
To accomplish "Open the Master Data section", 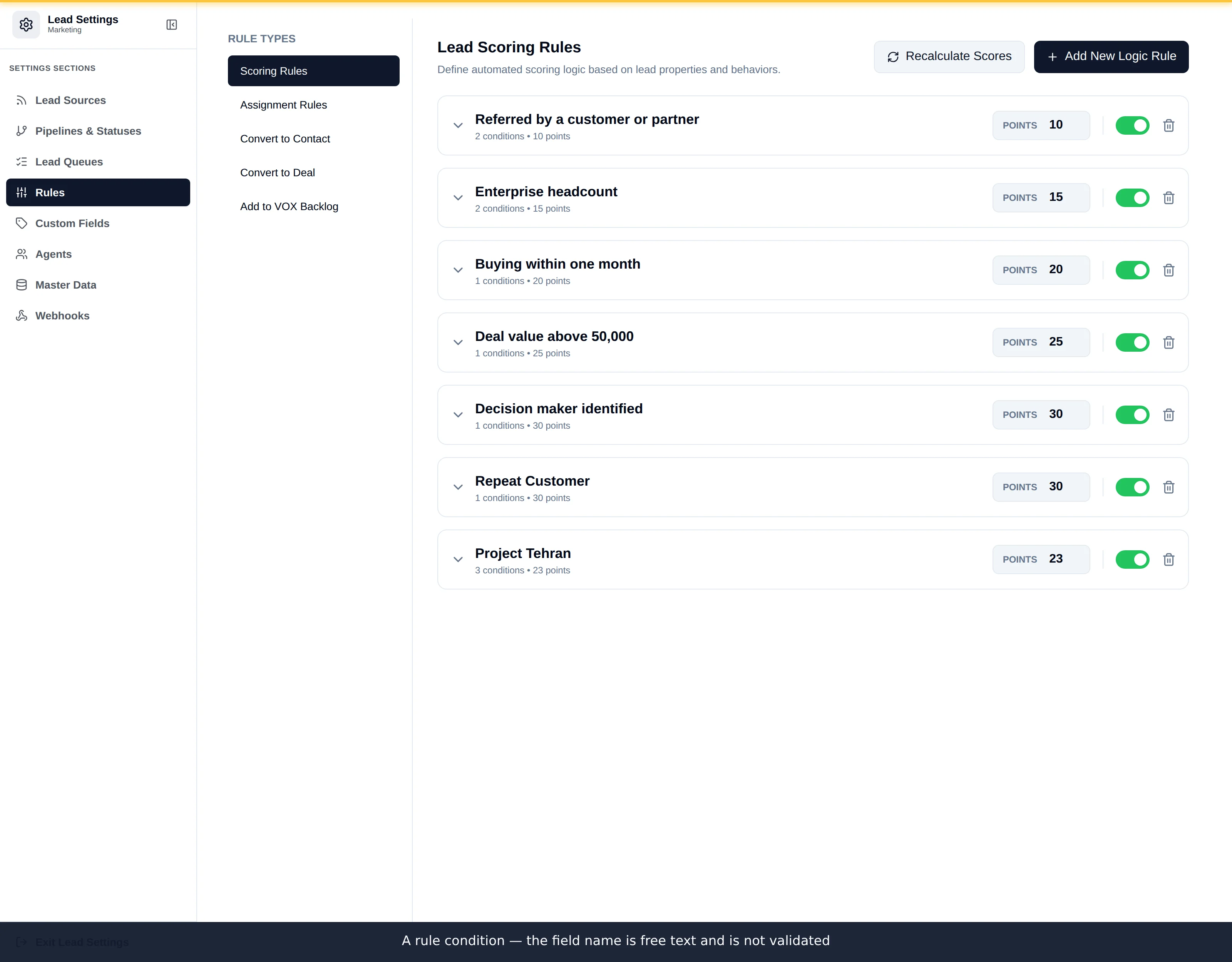I will [x=98, y=285].
